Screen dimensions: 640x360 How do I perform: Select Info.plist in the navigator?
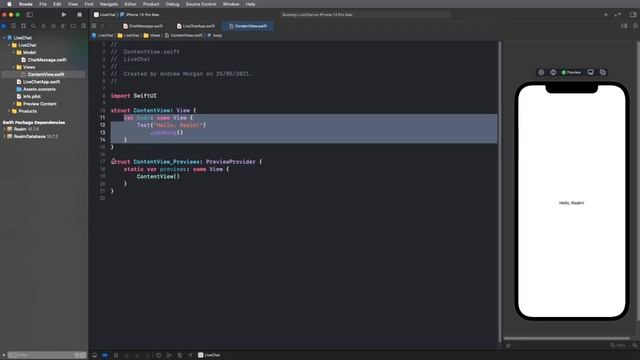click(29, 96)
